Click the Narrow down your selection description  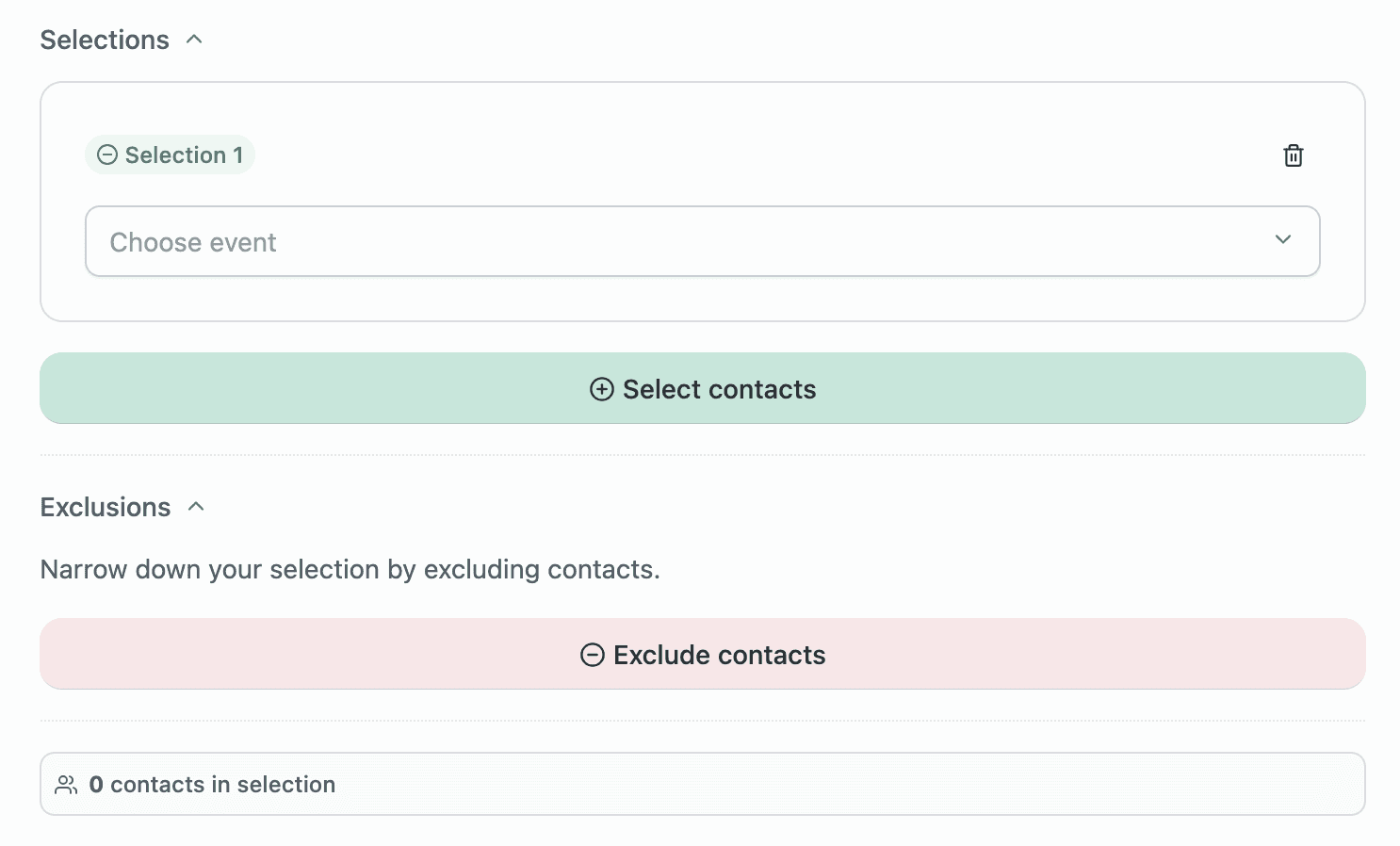(350, 569)
